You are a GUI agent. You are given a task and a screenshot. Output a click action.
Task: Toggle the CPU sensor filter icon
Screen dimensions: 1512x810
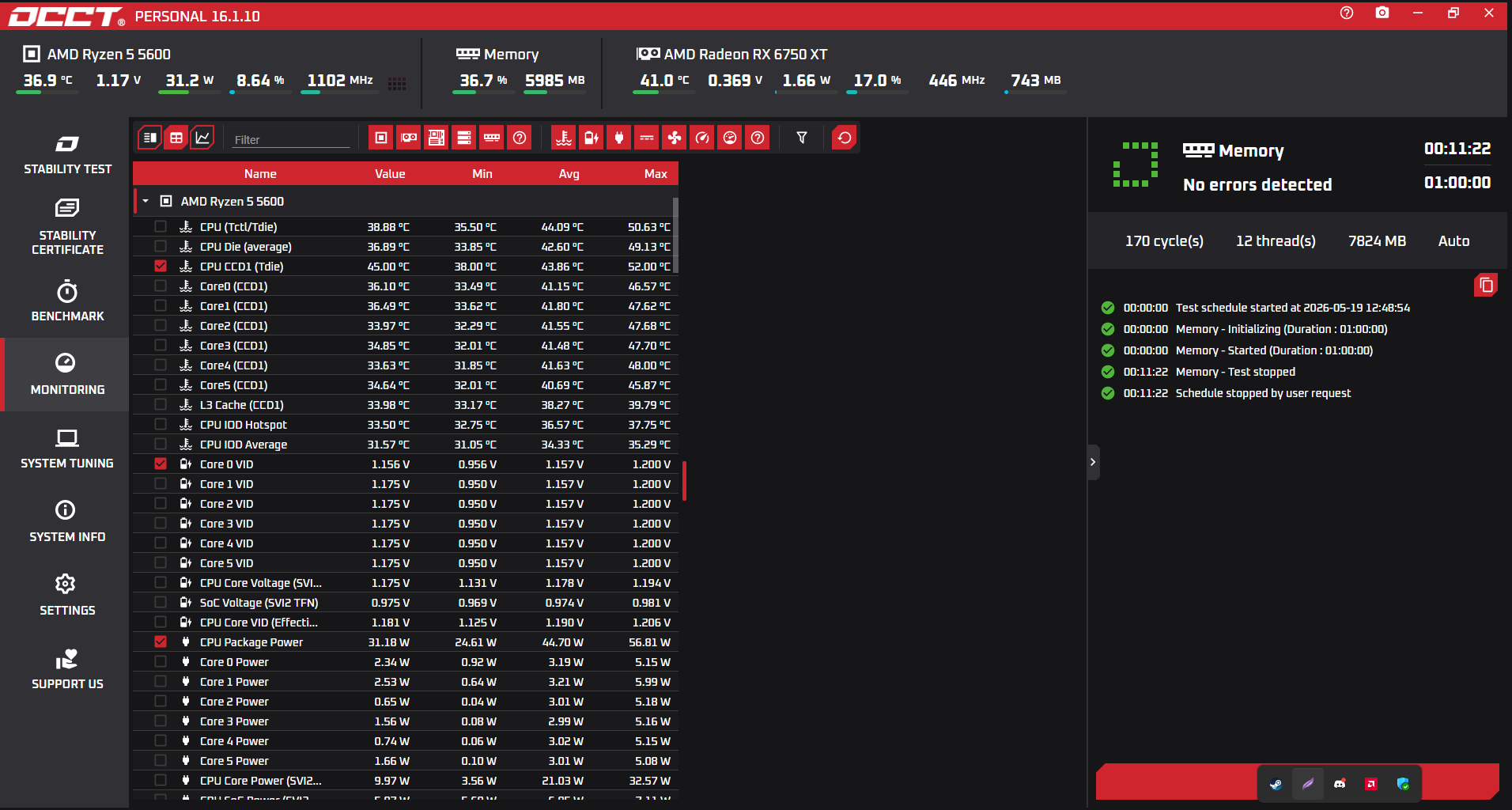coord(381,138)
